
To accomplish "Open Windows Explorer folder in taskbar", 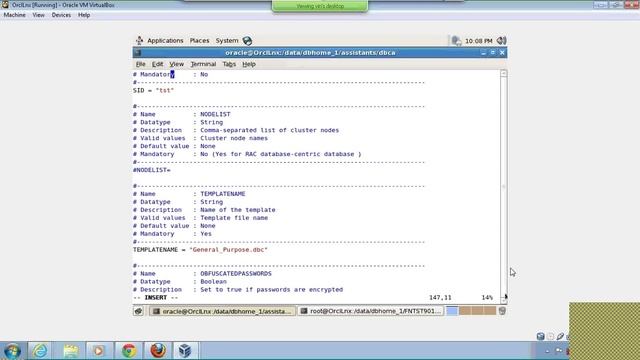I will coord(71,351).
